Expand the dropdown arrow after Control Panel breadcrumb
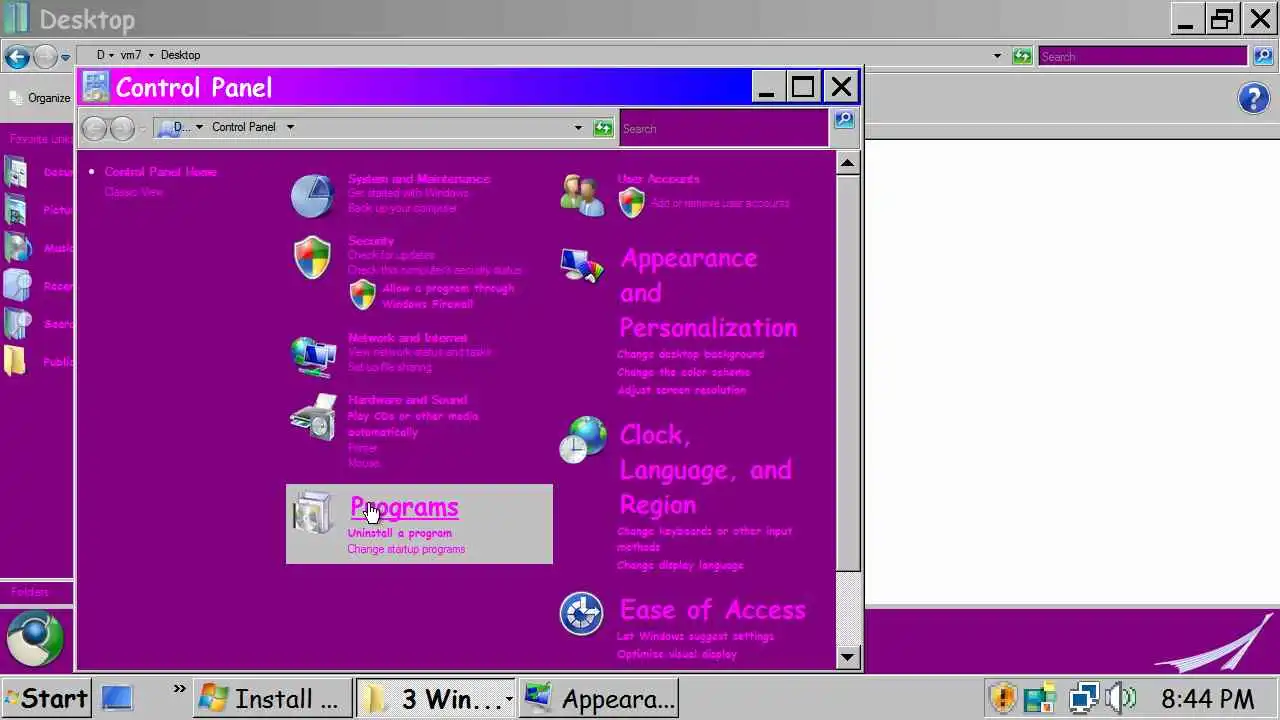This screenshot has height=720, width=1280. (x=290, y=127)
